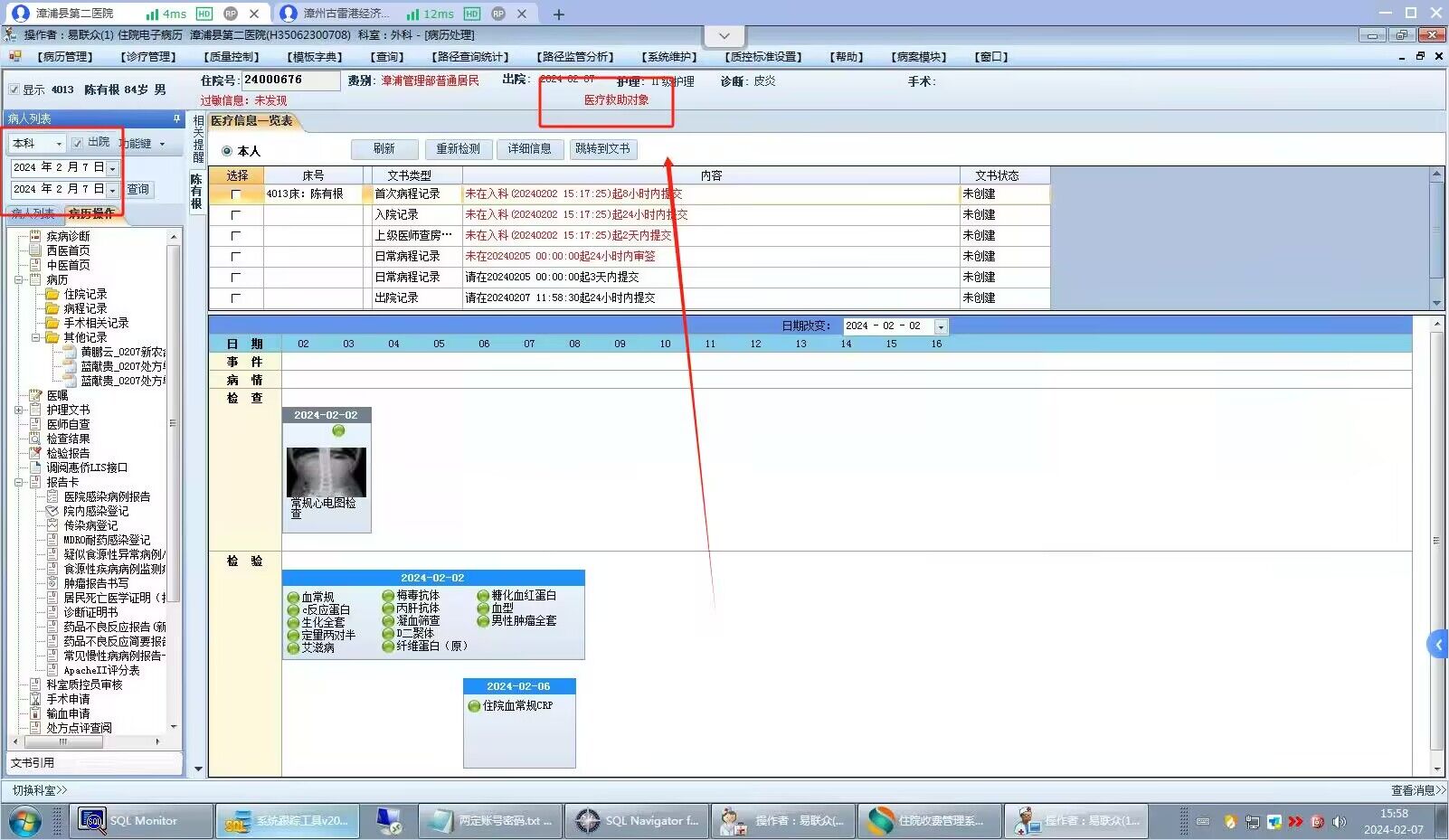
Task: Click the 手术申请 scissors icon
Action: pos(35,699)
